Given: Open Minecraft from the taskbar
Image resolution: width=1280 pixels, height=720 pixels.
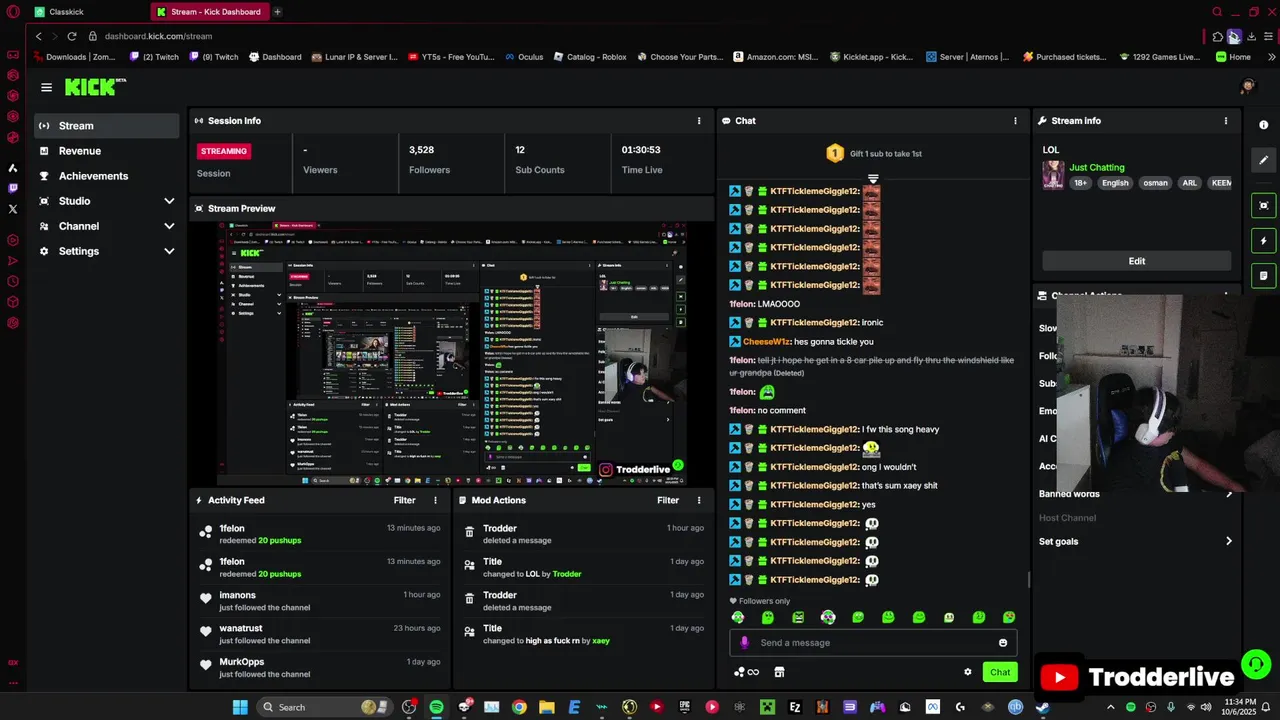Looking at the screenshot, I should tap(767, 707).
